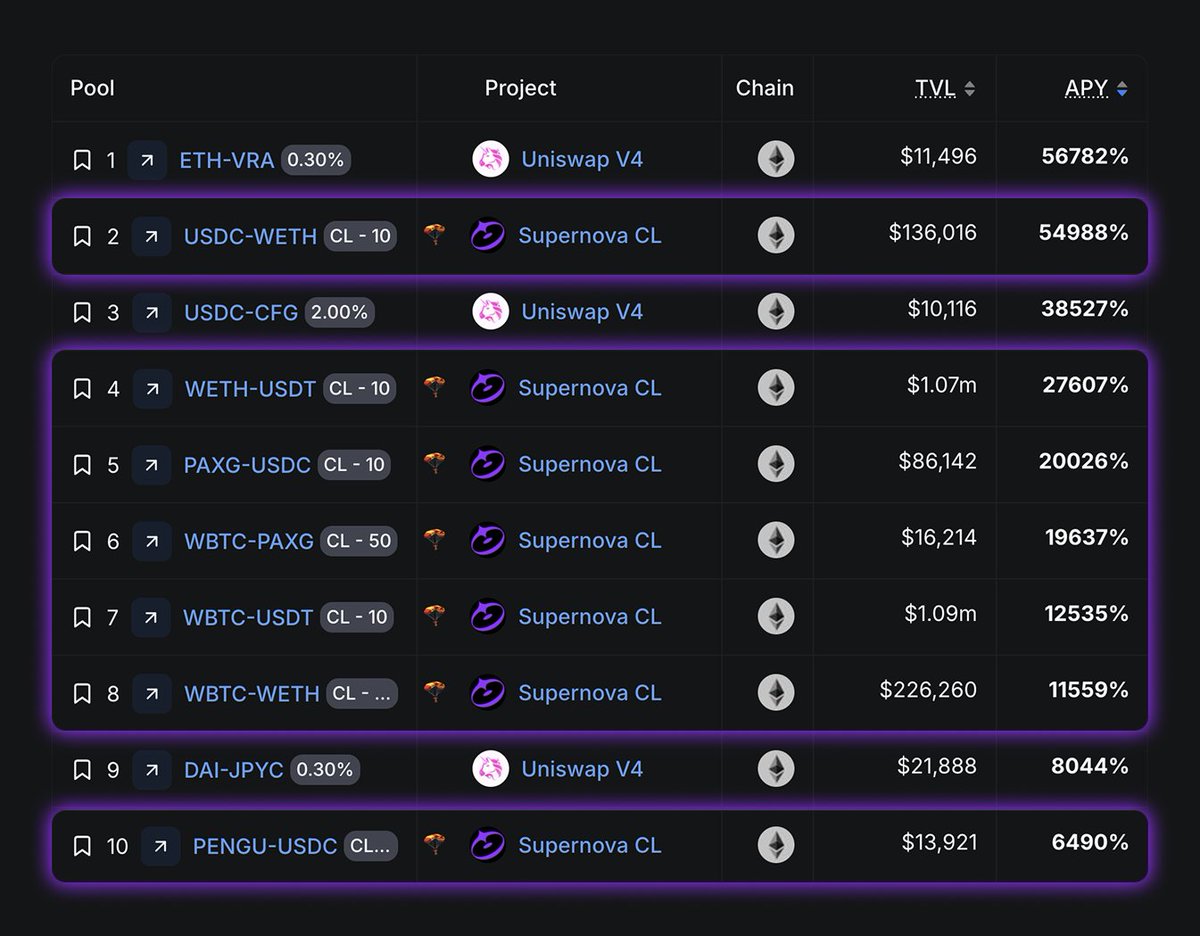1200x936 pixels.
Task: Click the Supernova logo in WETH-USDT row
Action: tap(488, 388)
